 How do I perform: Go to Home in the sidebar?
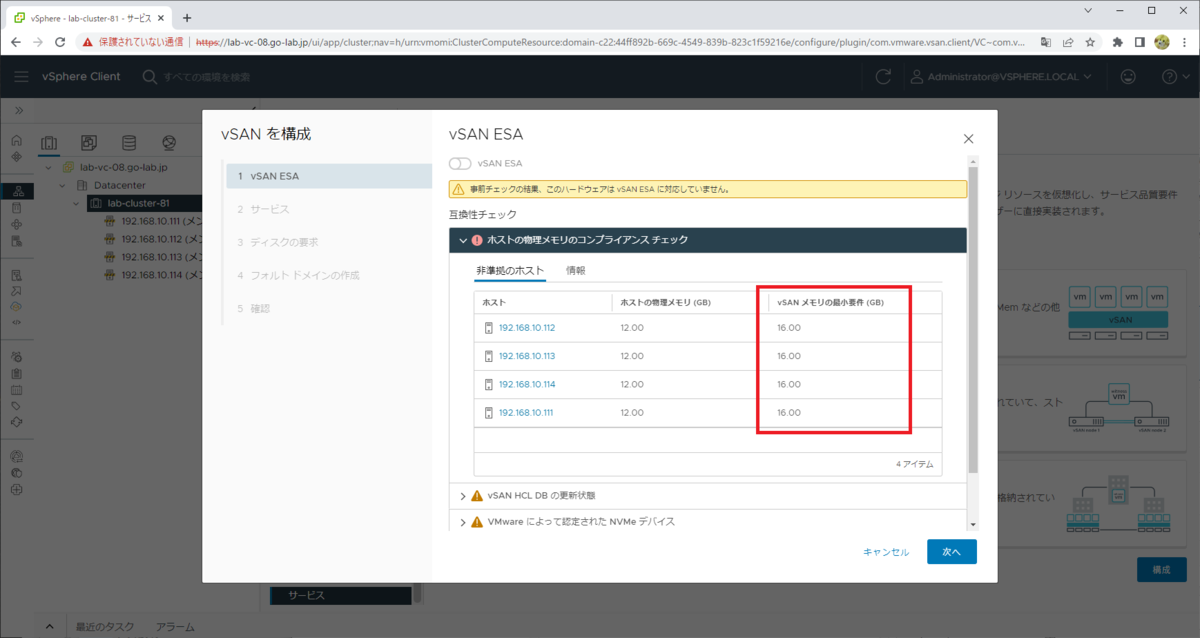(x=16, y=141)
